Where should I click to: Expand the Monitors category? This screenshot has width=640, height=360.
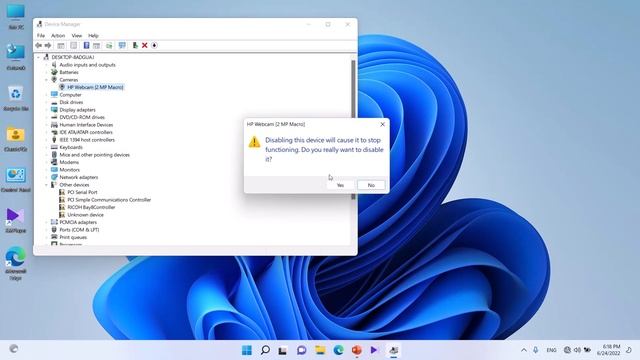pos(47,169)
